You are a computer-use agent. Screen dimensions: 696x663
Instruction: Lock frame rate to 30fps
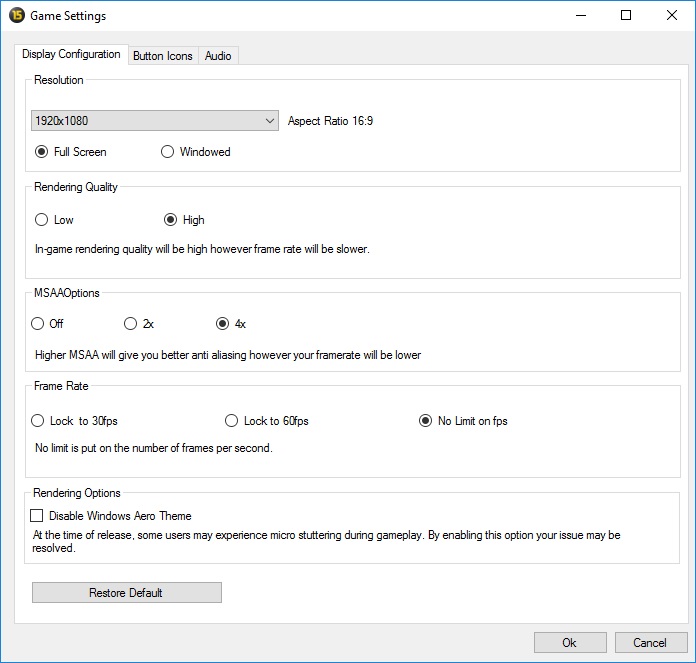coord(38,421)
